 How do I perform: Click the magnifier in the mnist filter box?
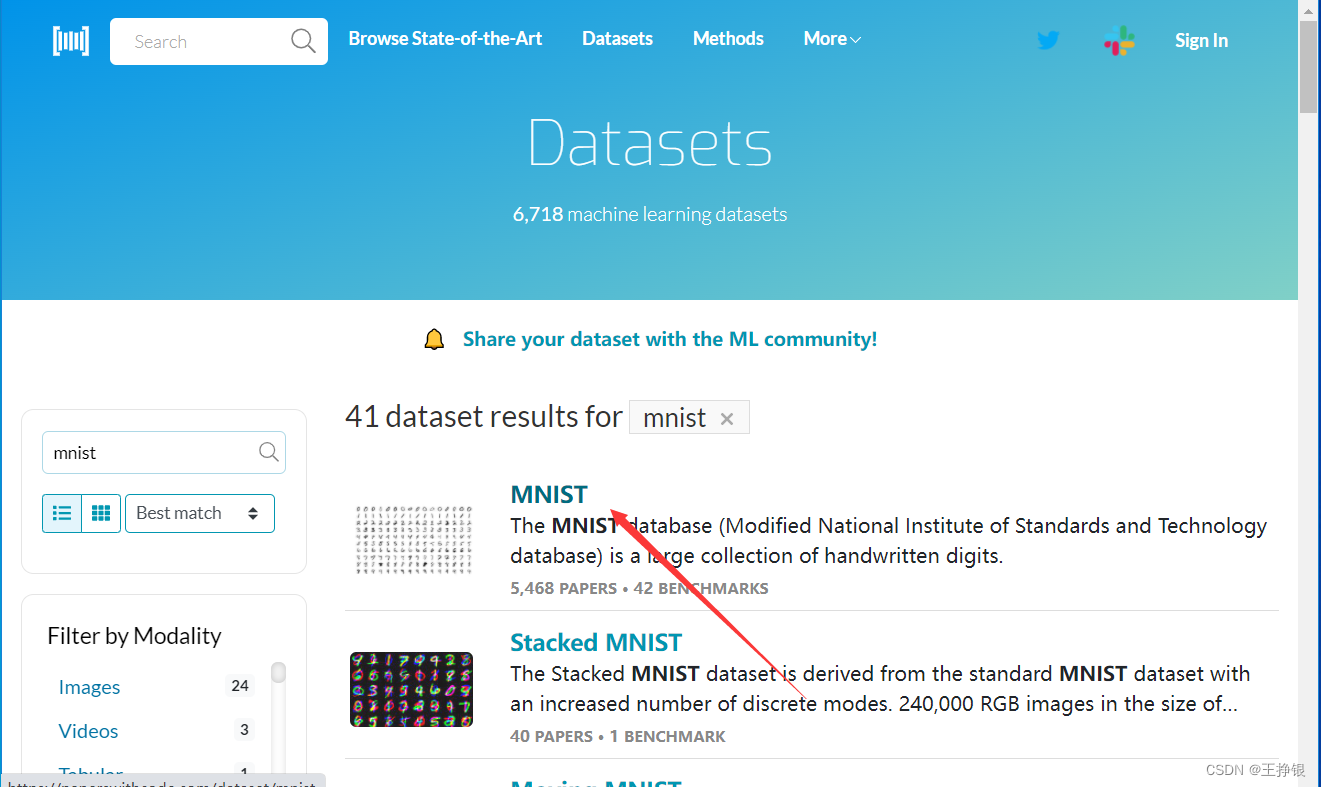click(268, 452)
